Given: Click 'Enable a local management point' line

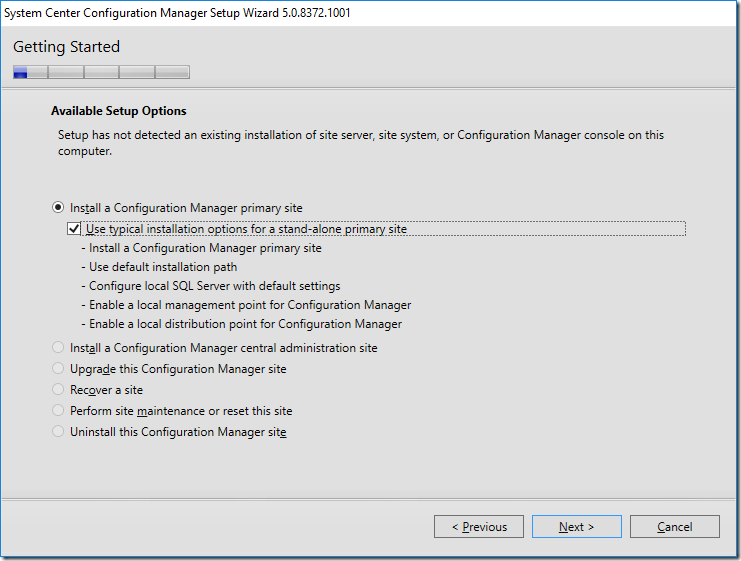Looking at the screenshot, I should pyautogui.click(x=246, y=305).
